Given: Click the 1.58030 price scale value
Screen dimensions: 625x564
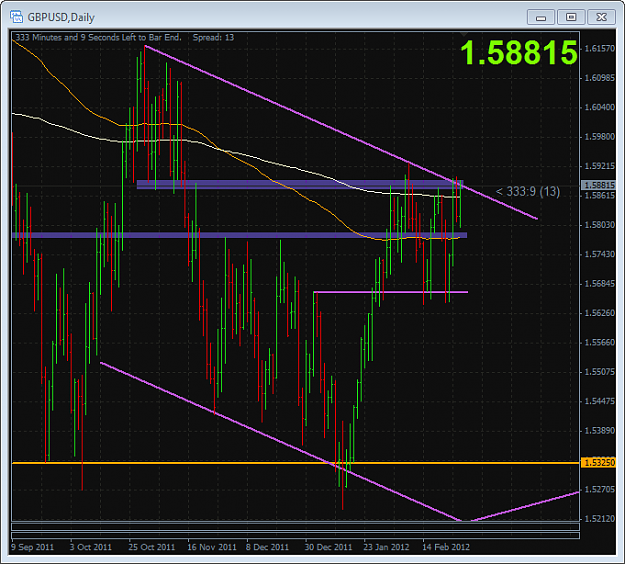Looking at the screenshot, I should point(599,225).
